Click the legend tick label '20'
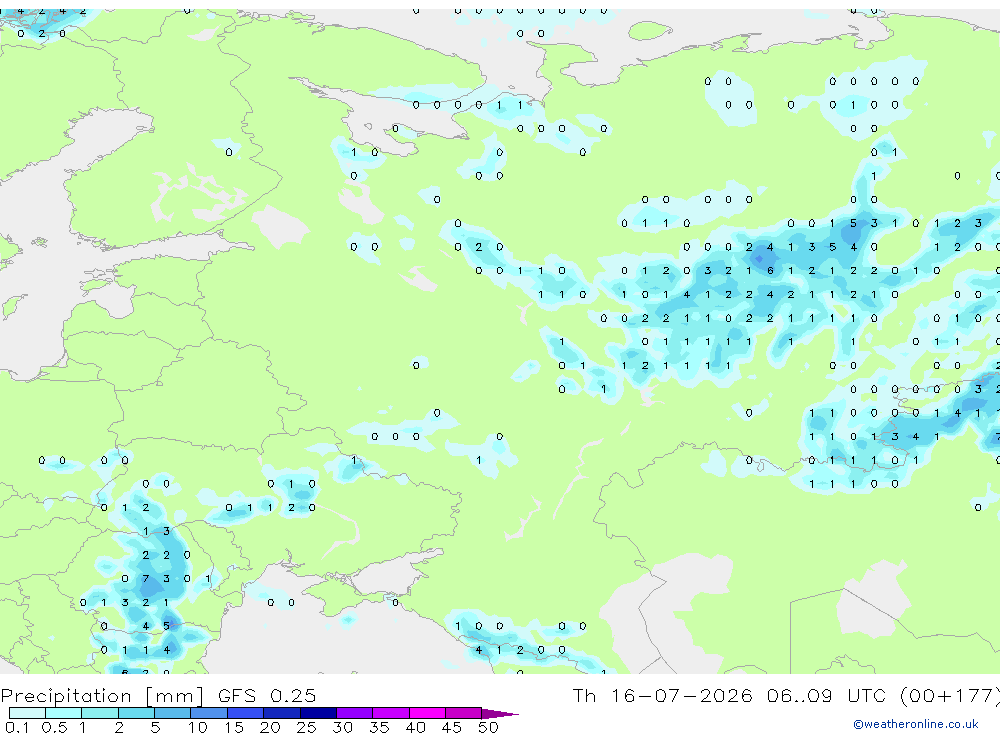The image size is (1000, 733). tap(270, 727)
